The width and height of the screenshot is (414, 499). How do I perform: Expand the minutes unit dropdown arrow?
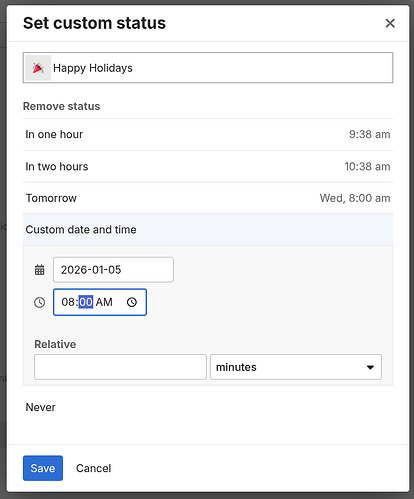pos(370,367)
